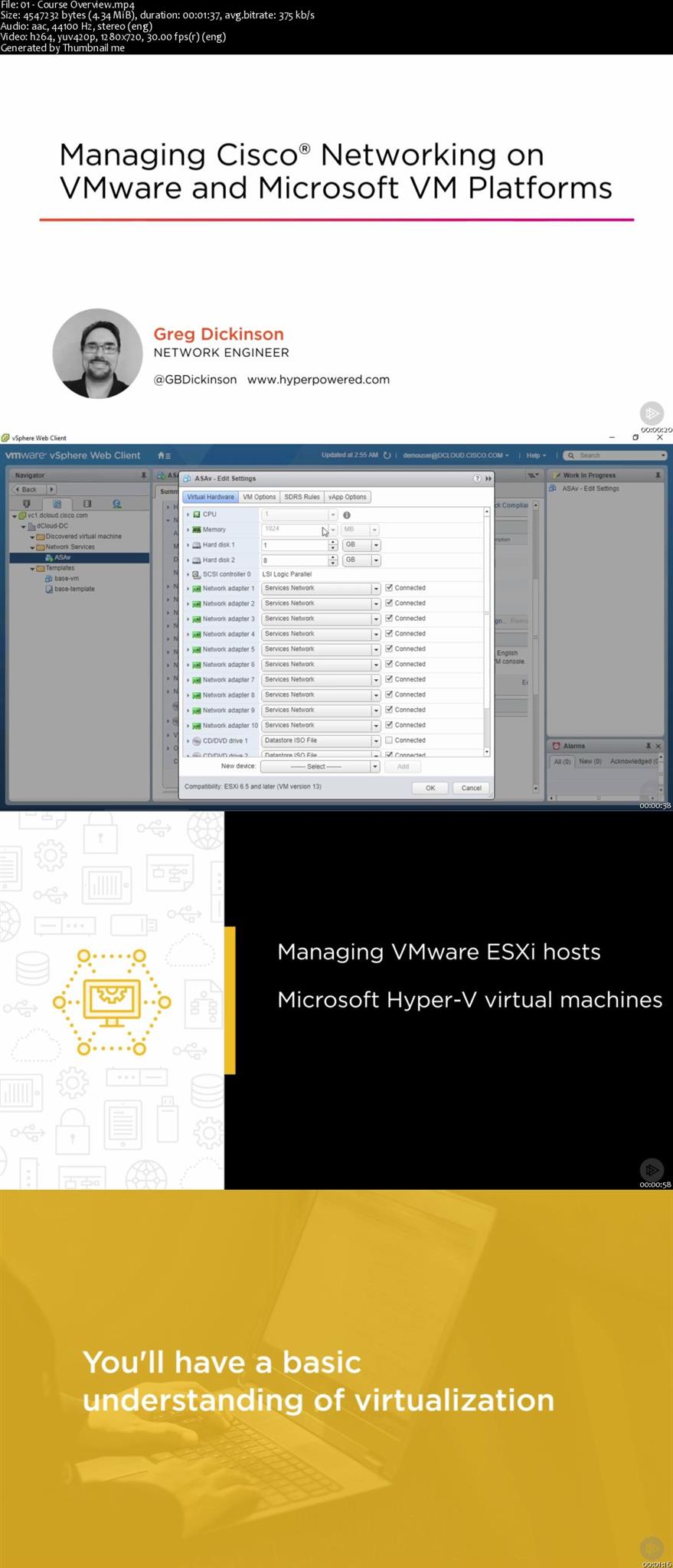This screenshot has height=1568, width=673.
Task: Click the vSphere home menu icon
Action: [164, 456]
